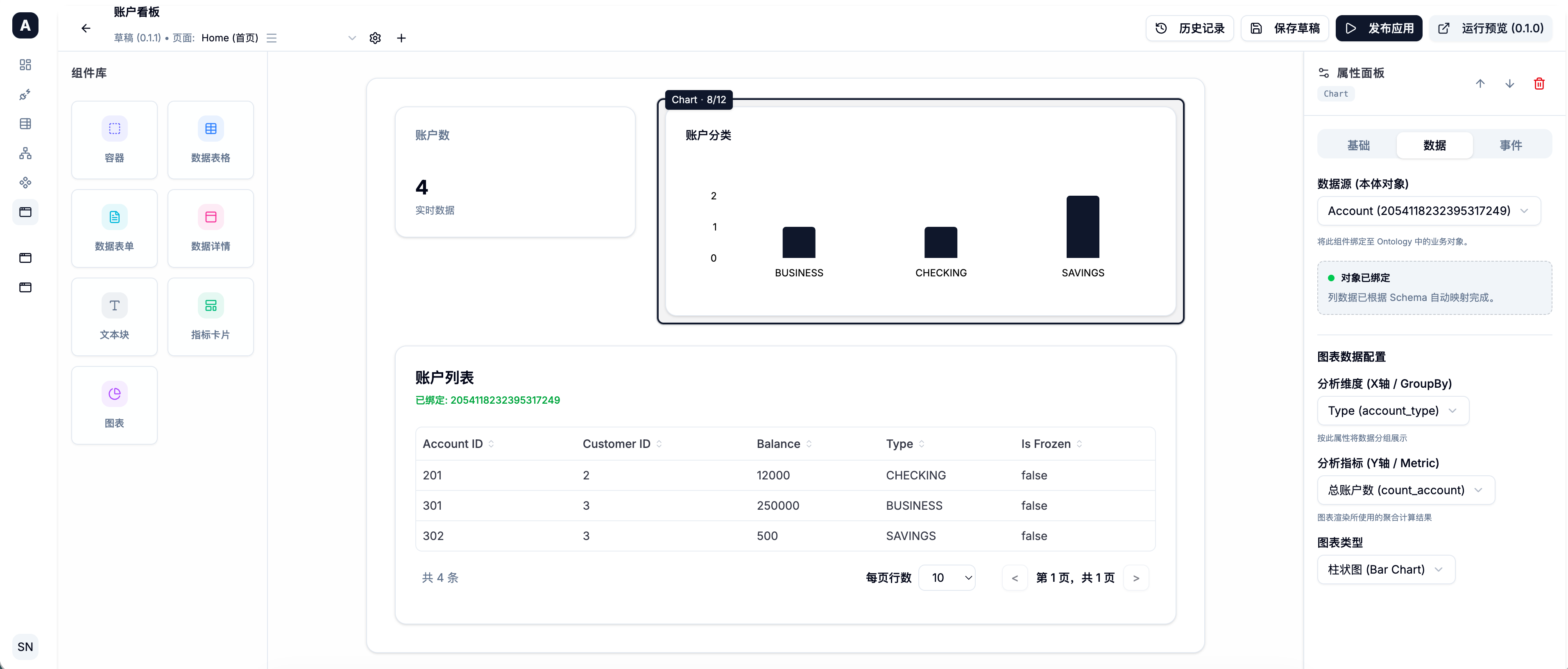
Task: Open the table icon in left sidebar
Action: (x=25, y=124)
